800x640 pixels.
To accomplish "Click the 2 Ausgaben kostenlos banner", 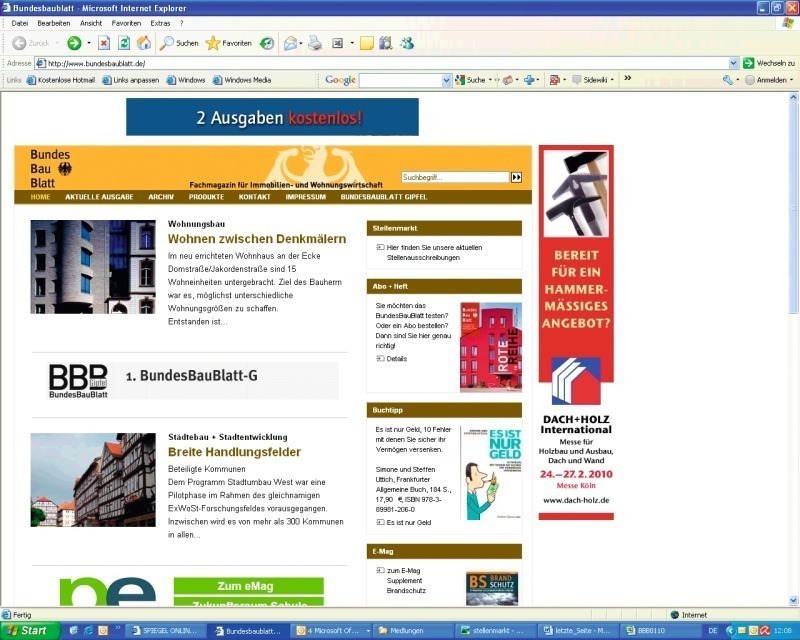I will tap(272, 117).
